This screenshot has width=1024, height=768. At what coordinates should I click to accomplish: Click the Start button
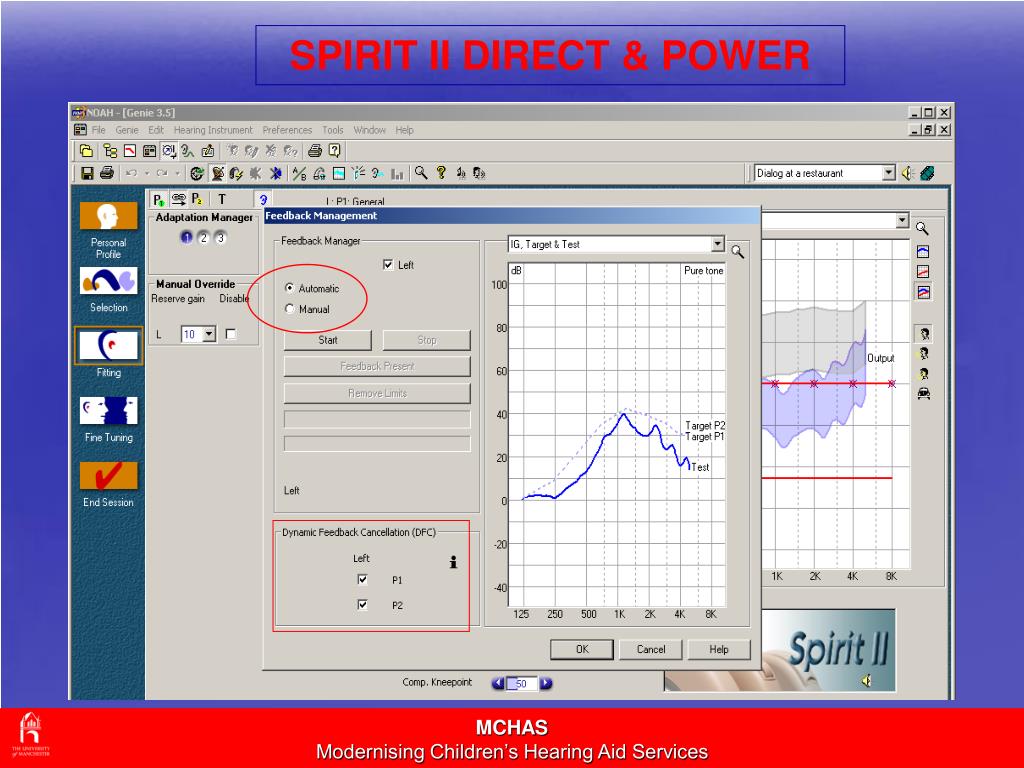(328, 340)
